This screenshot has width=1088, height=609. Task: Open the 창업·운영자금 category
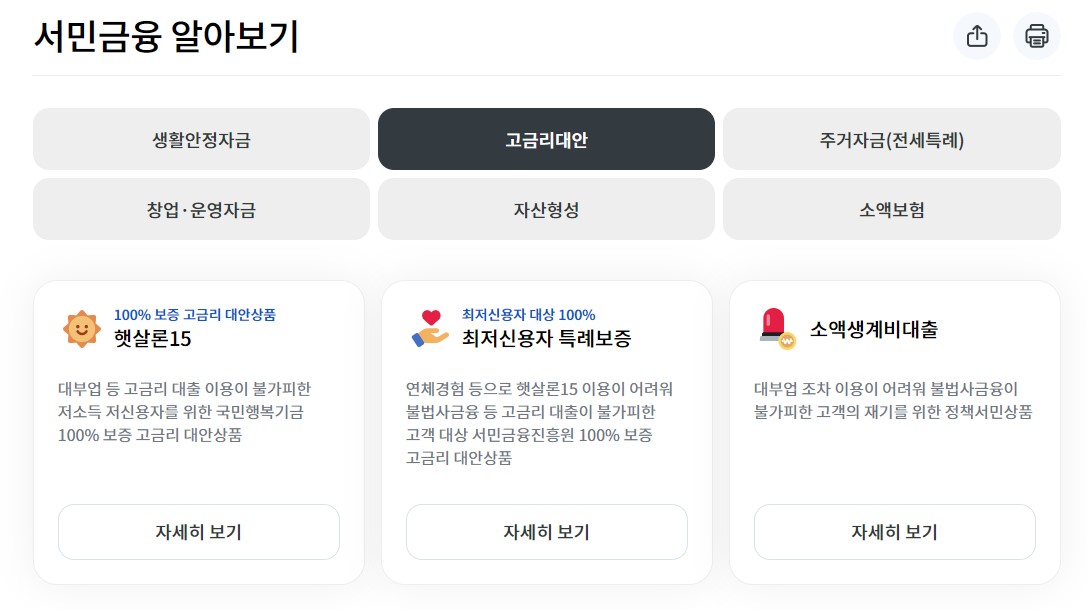[201, 209]
